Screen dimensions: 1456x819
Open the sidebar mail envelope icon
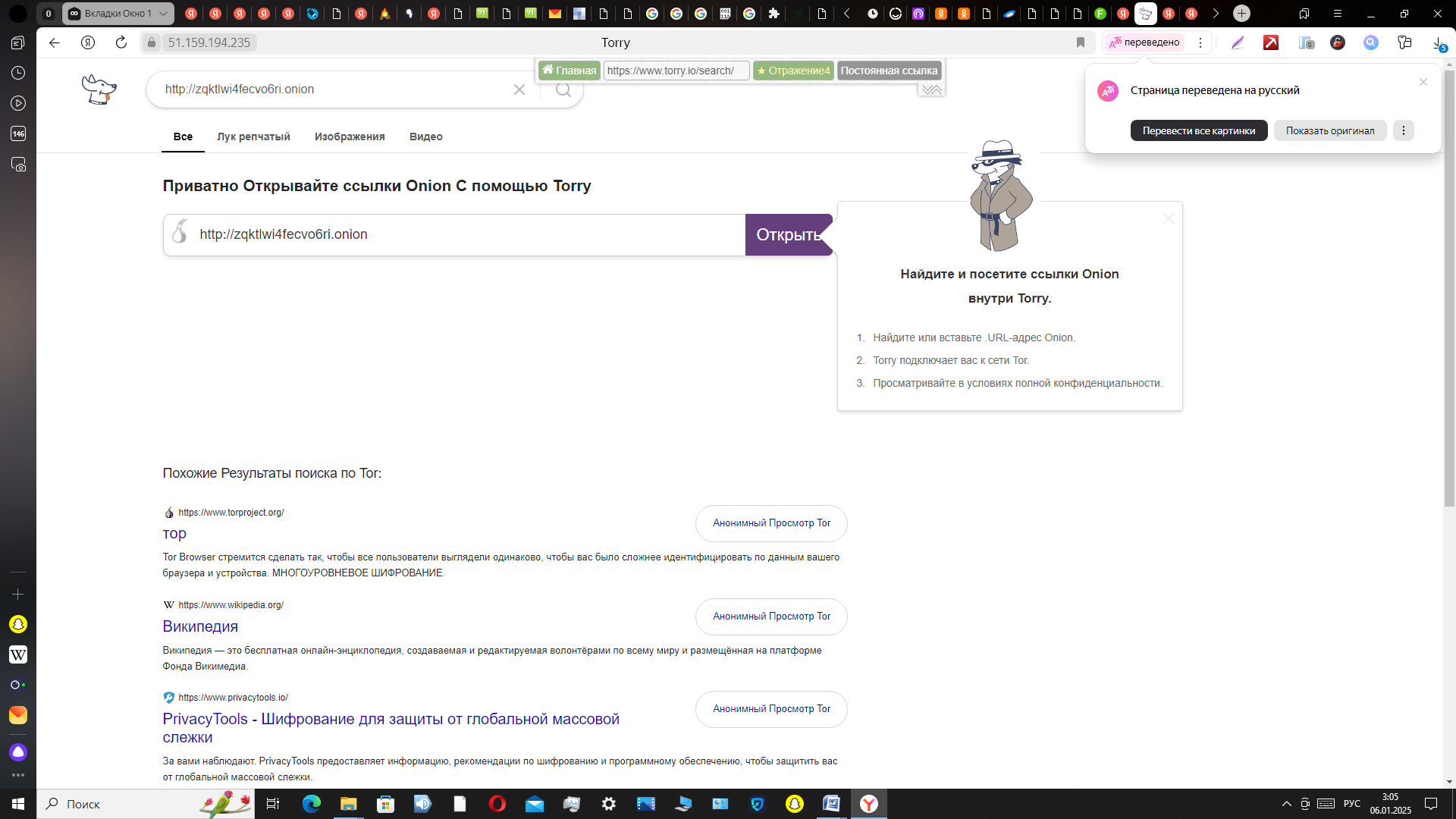(x=18, y=715)
